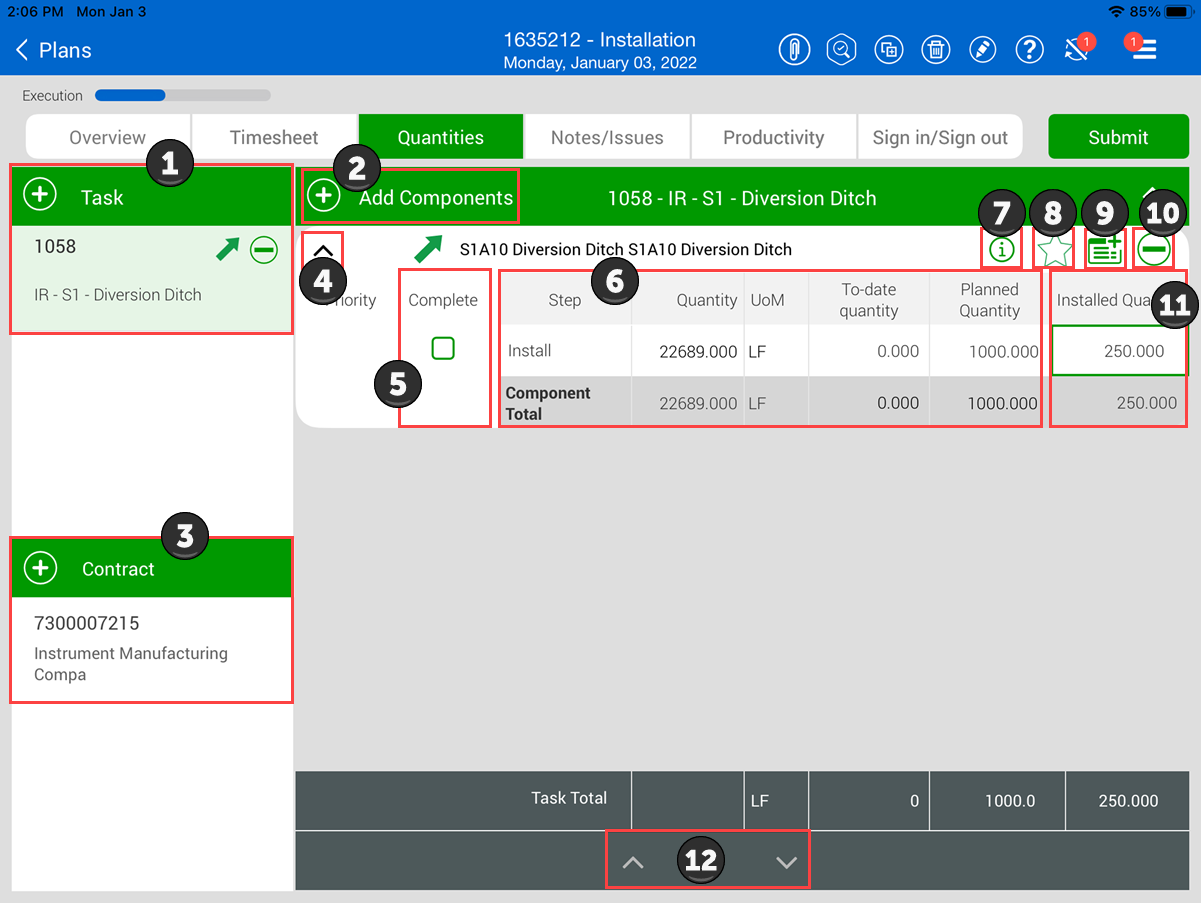
Task: Add a note using the list-plus icon
Action: coord(1104,250)
